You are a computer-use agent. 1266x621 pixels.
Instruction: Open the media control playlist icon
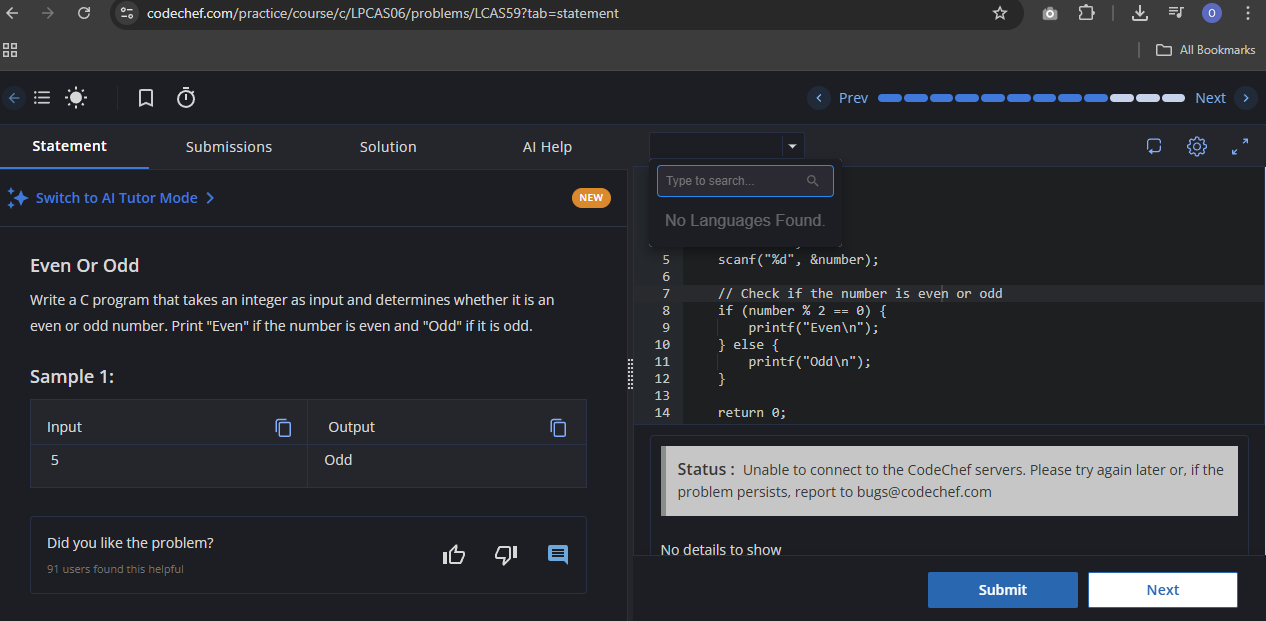(x=1175, y=13)
